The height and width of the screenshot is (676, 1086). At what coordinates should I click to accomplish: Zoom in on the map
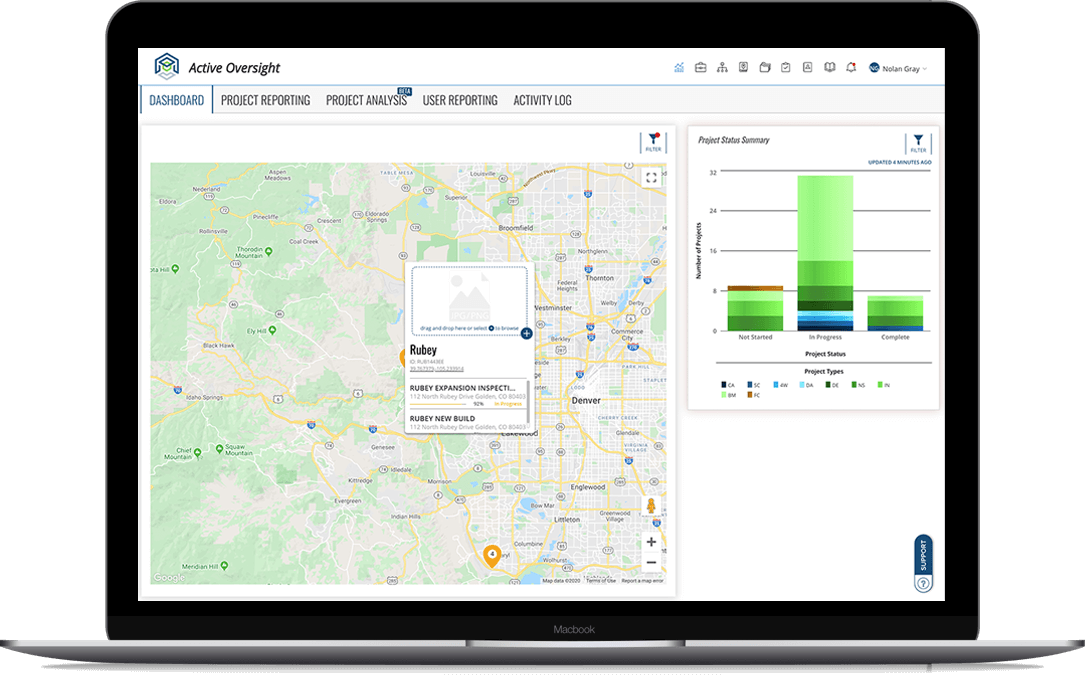pyautogui.click(x=651, y=541)
